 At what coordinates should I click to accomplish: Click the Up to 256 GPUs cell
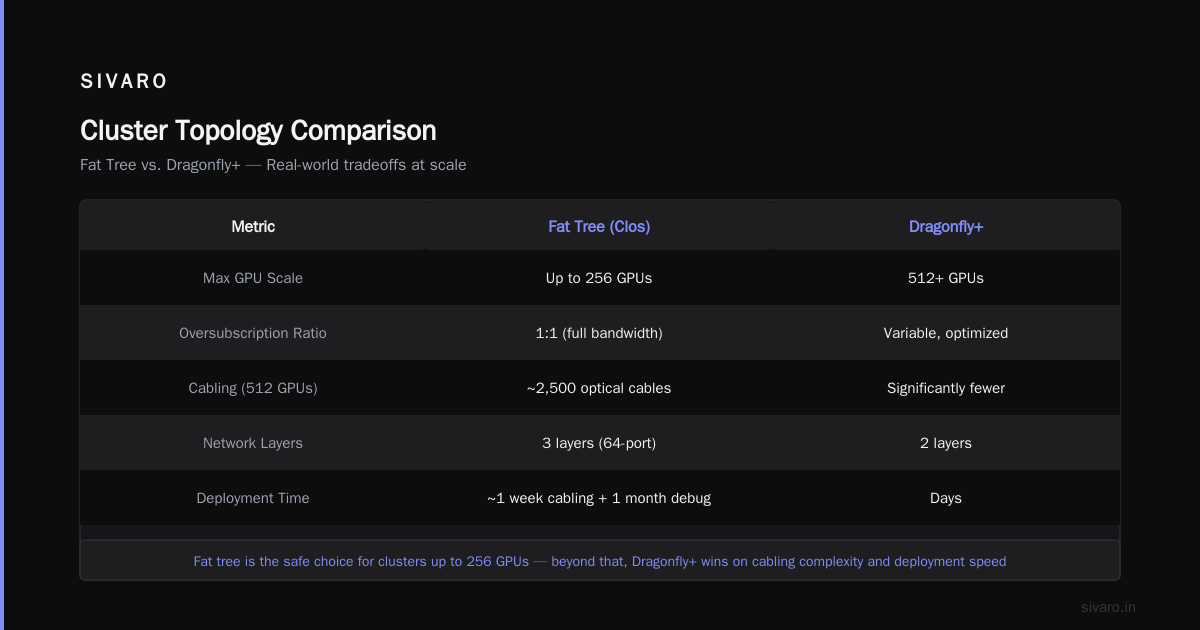(x=599, y=278)
